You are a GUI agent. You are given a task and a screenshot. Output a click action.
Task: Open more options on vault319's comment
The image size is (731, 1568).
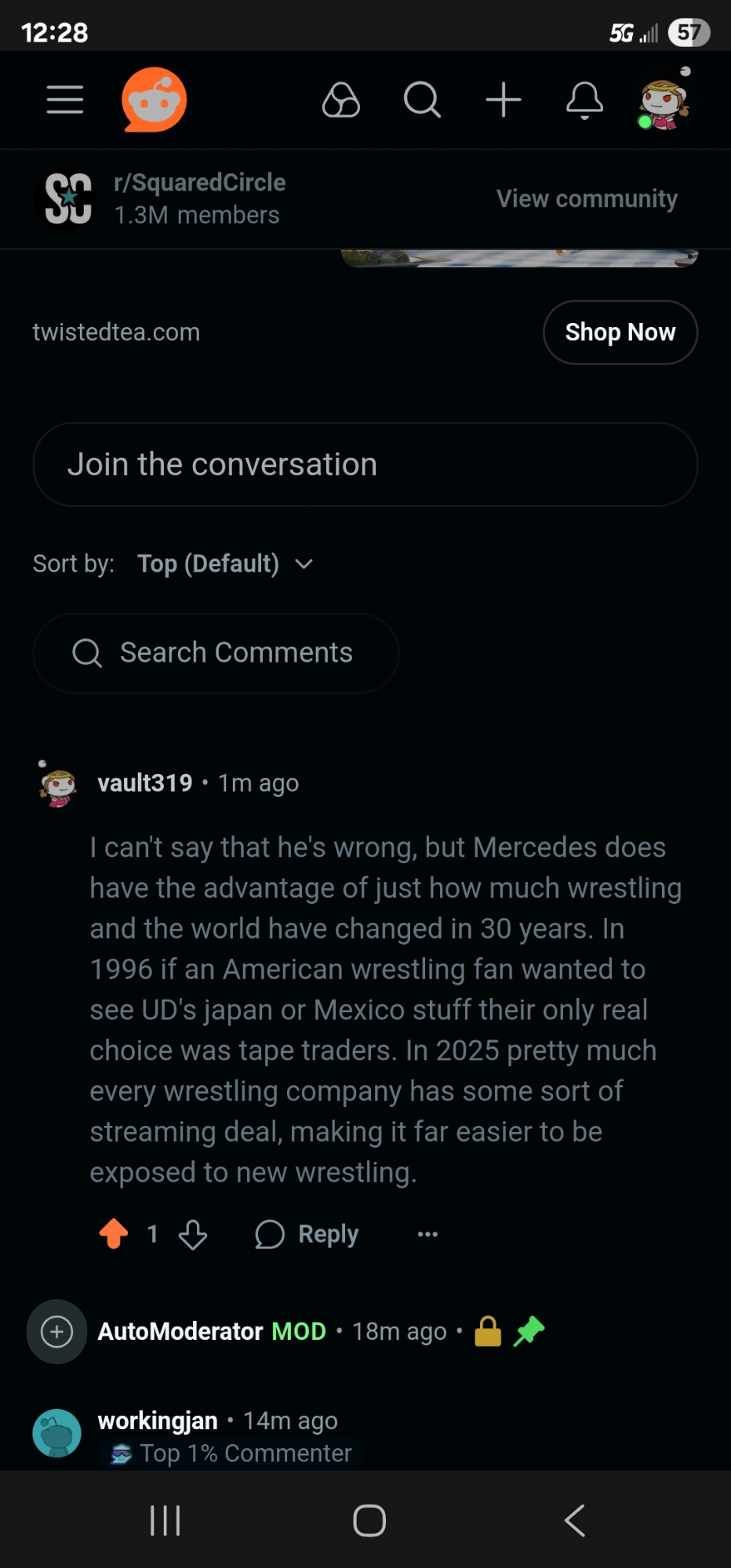click(427, 1234)
